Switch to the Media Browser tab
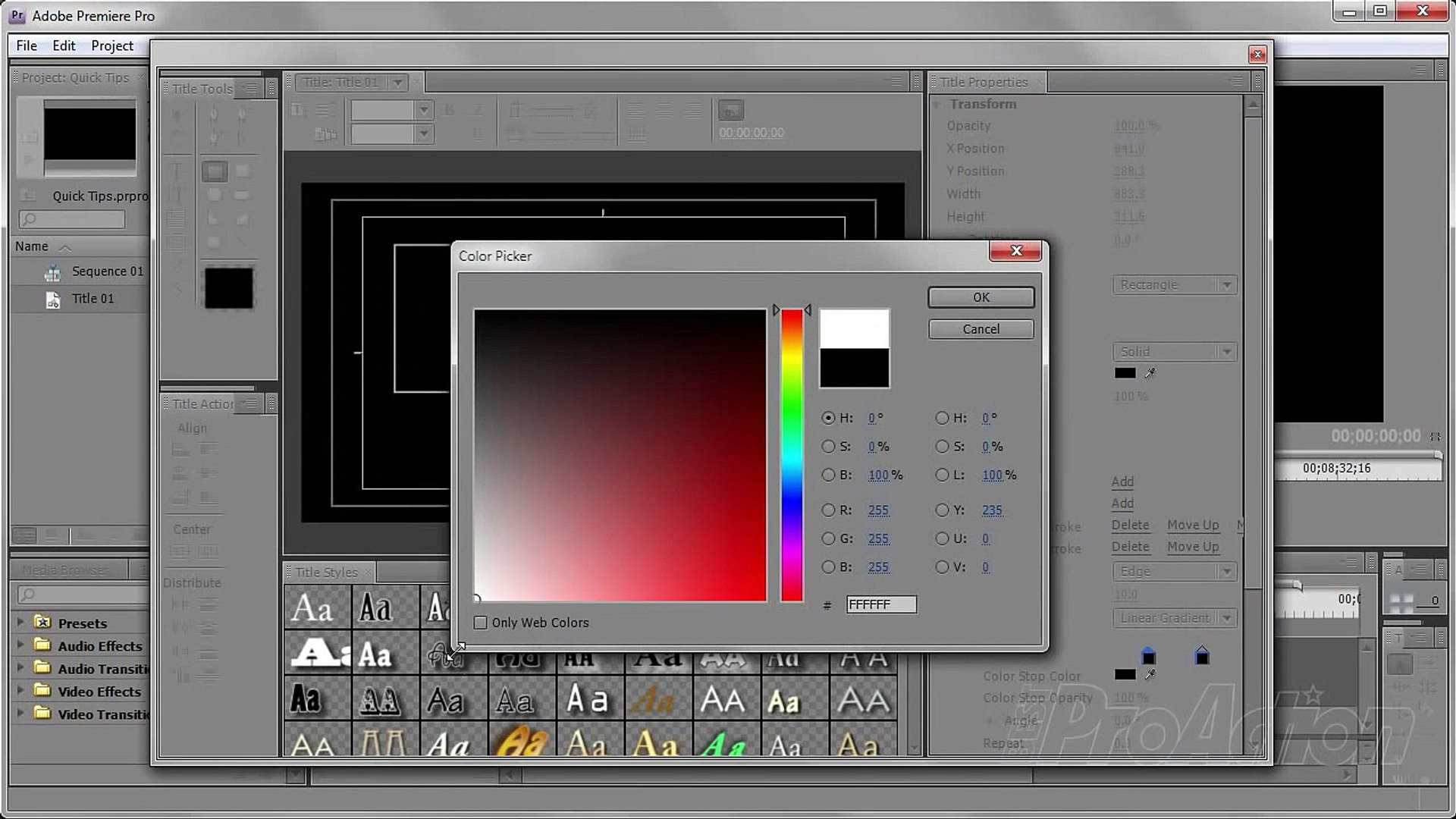This screenshot has width=1456, height=819. [x=65, y=570]
